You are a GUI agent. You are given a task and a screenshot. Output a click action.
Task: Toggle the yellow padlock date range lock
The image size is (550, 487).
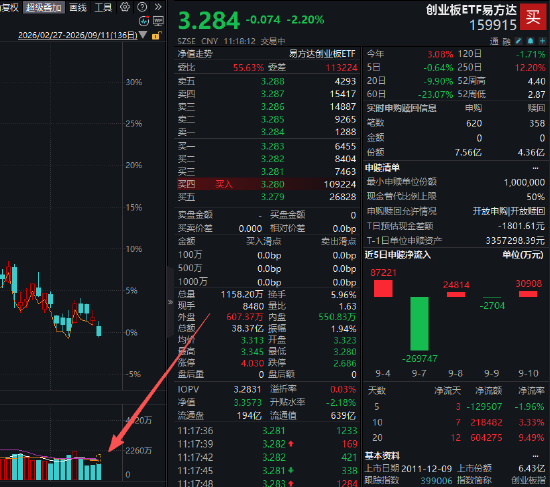pyautogui.click(x=156, y=35)
